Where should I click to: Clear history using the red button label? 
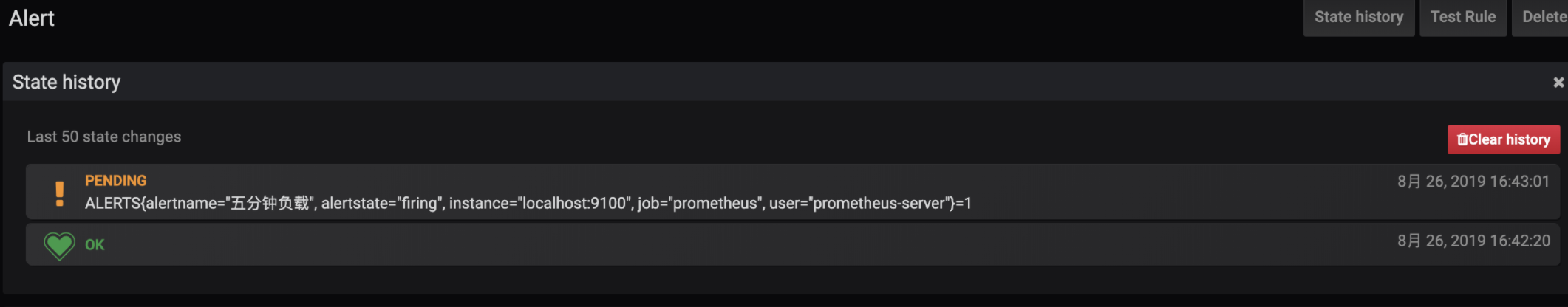[1509, 139]
